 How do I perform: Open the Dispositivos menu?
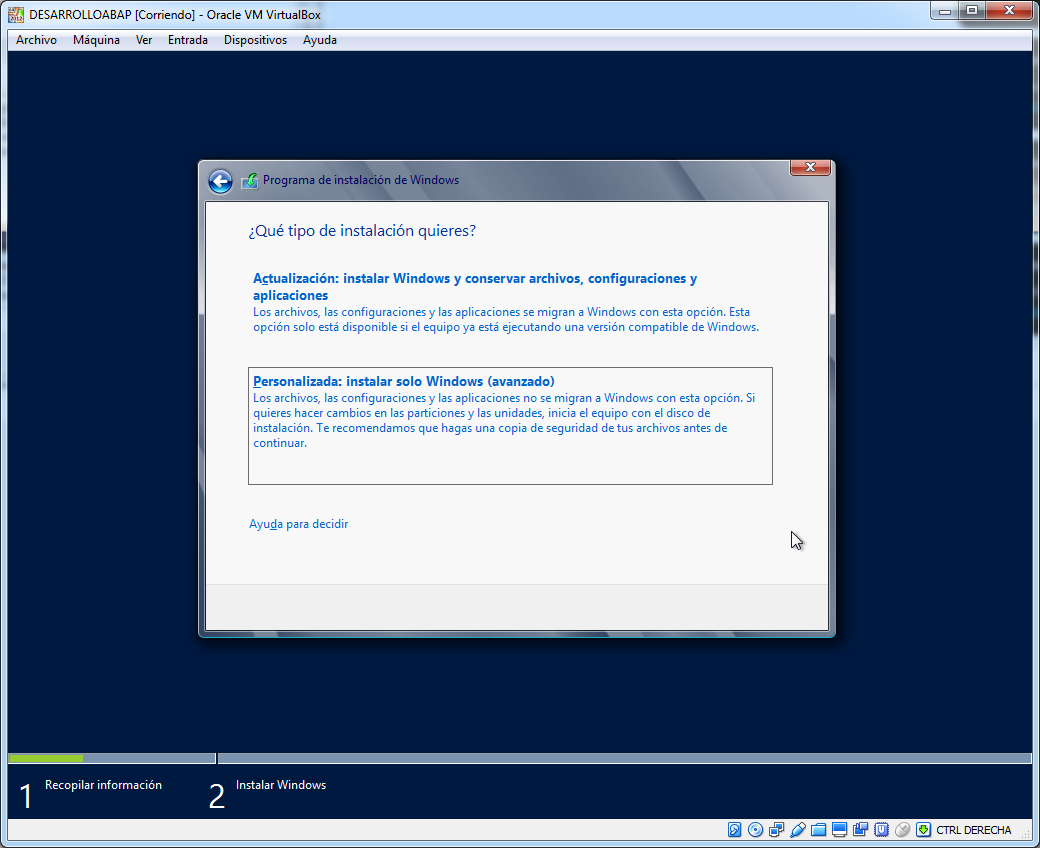(x=255, y=40)
